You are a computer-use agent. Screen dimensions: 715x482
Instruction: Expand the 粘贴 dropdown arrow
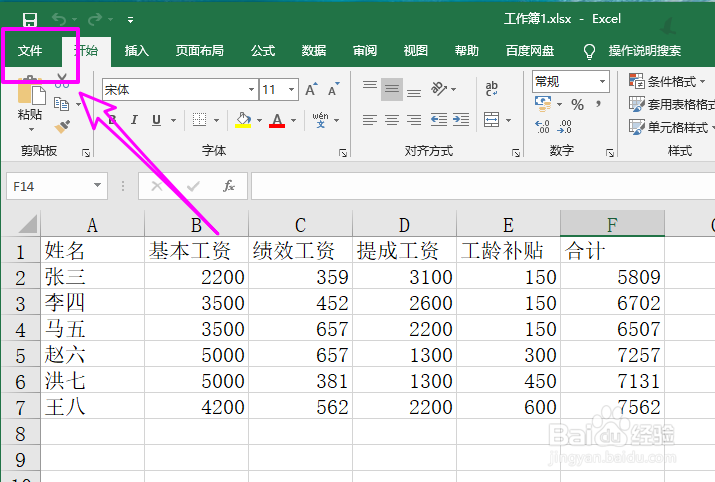click(x=31, y=130)
